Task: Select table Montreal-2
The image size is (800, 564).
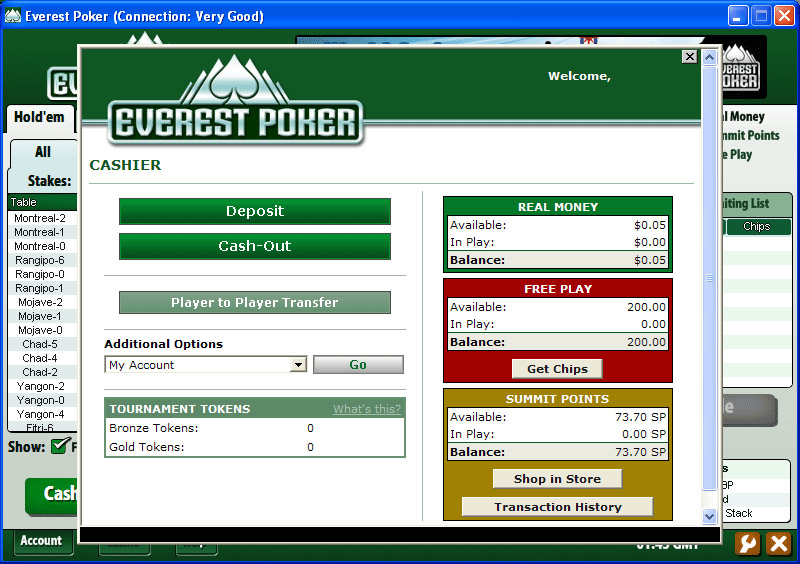Action: click(x=40, y=218)
